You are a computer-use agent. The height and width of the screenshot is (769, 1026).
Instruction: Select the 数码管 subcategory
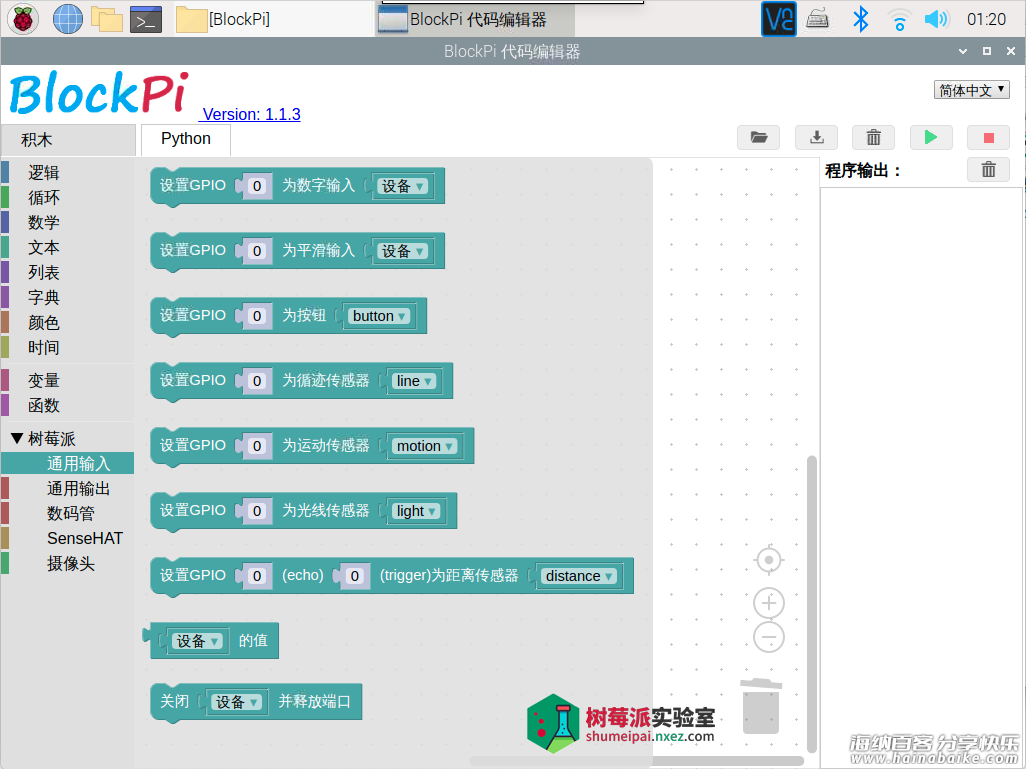67,513
